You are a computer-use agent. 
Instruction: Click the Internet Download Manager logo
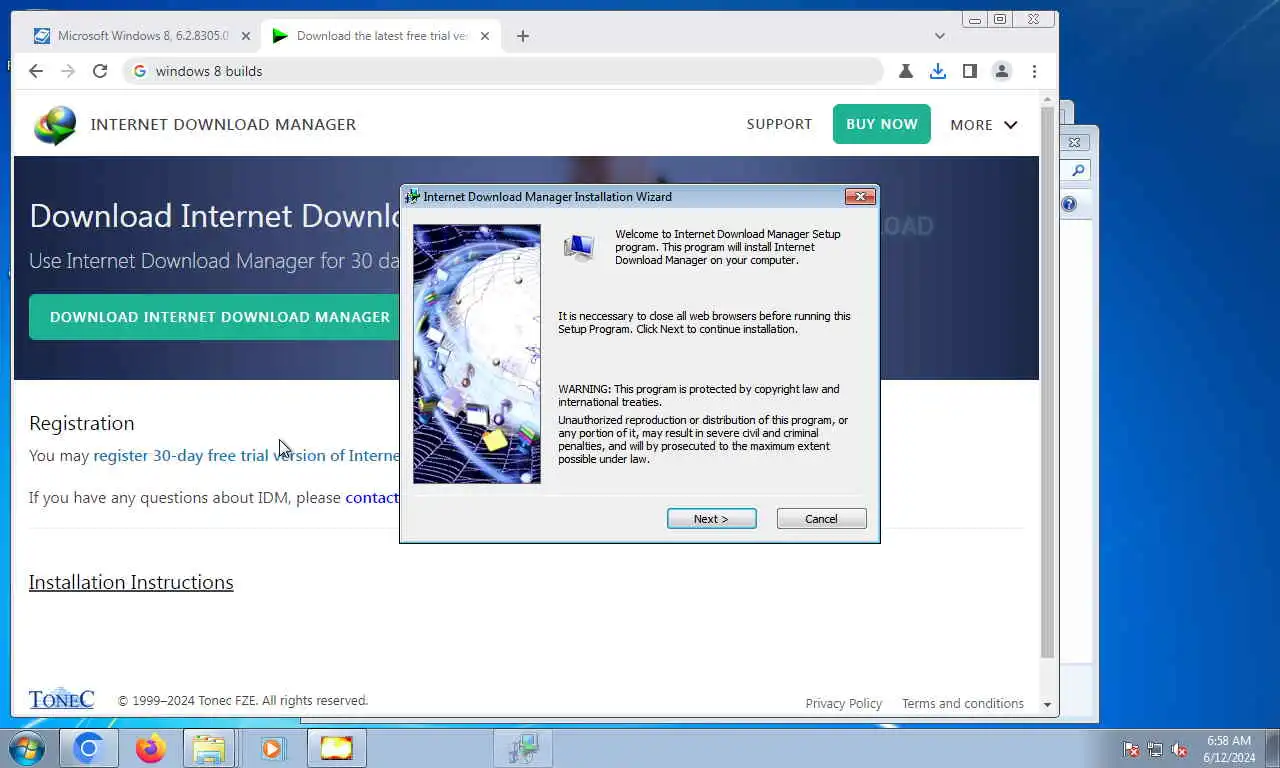[55, 125]
